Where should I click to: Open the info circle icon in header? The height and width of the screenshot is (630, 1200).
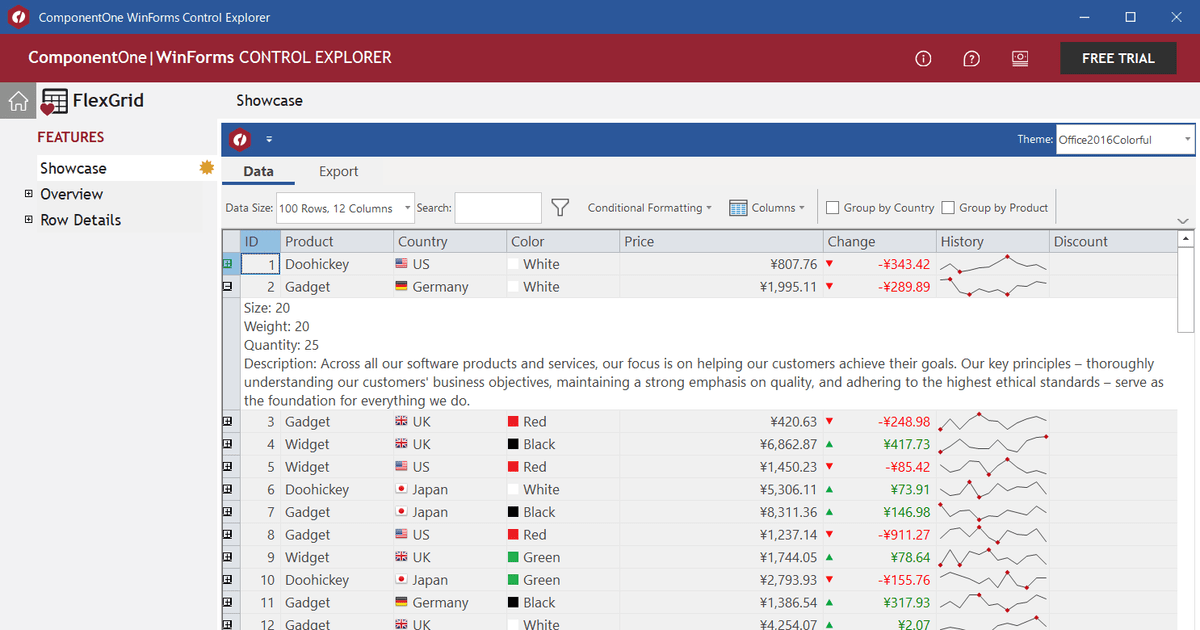coord(923,59)
